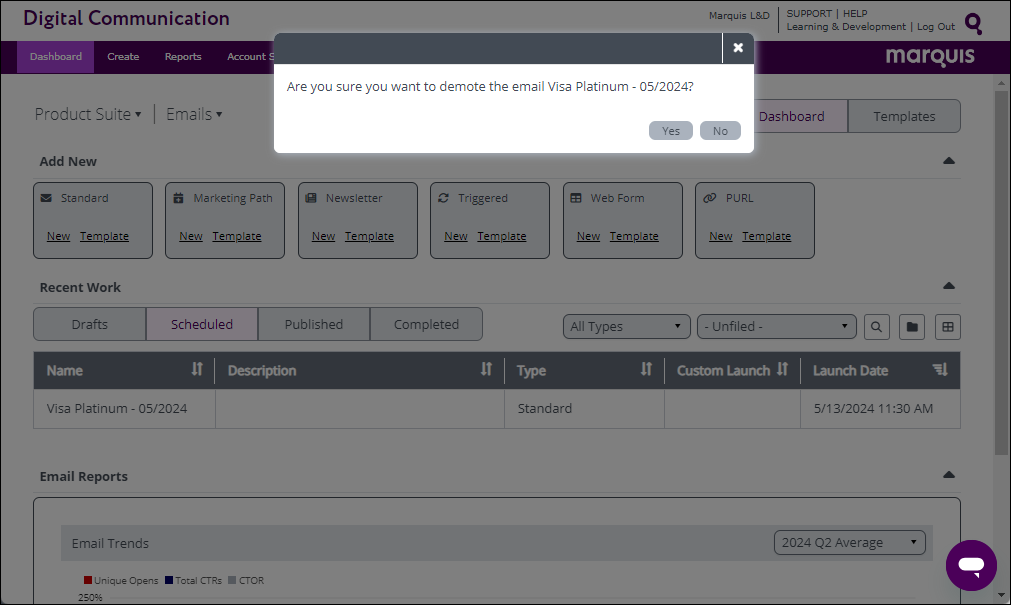
Task: Close the demote confirmation dialog
Action: pyautogui.click(x=738, y=48)
